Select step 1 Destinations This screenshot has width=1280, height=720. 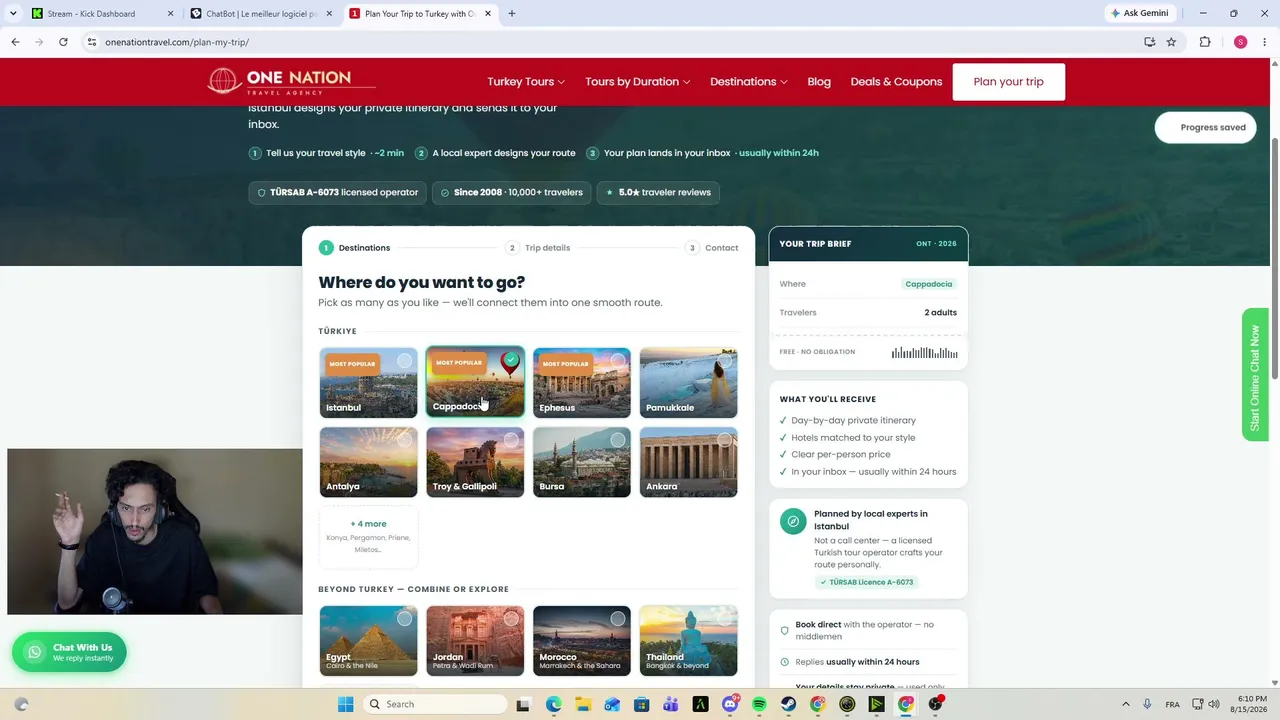point(355,248)
